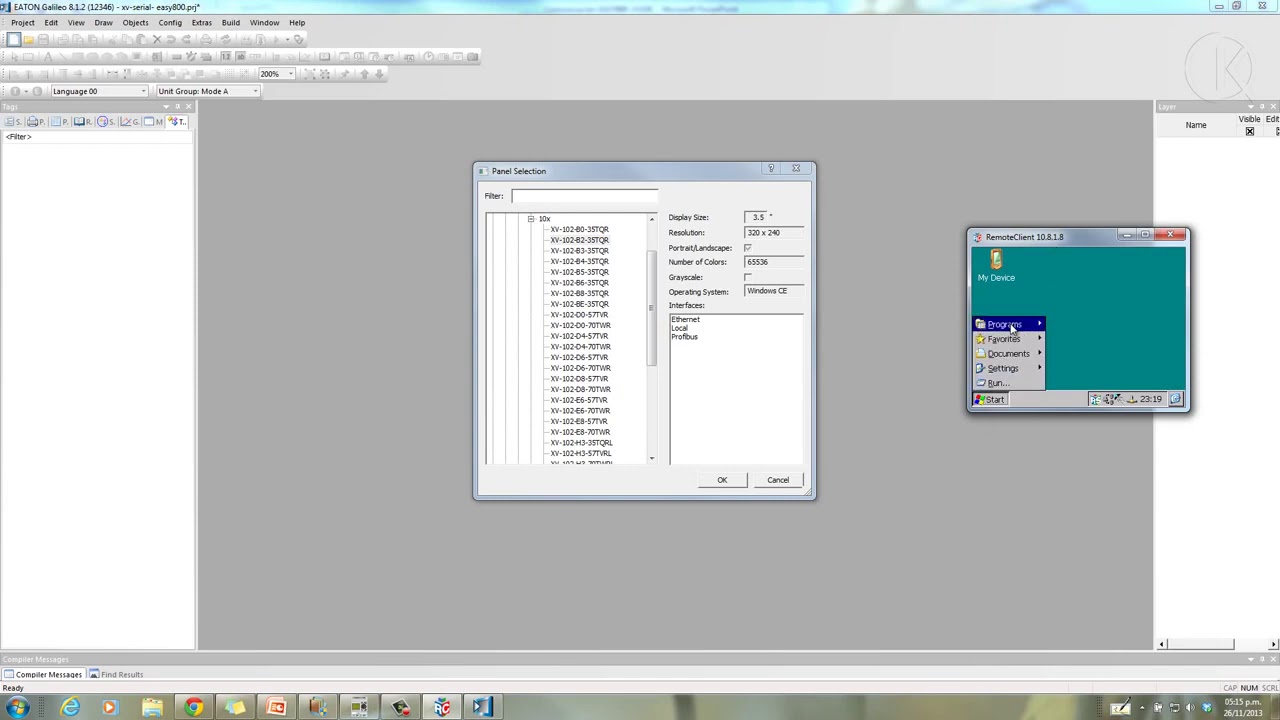Click the Start button in RemoteClient
This screenshot has width=1280, height=720.
990,399
